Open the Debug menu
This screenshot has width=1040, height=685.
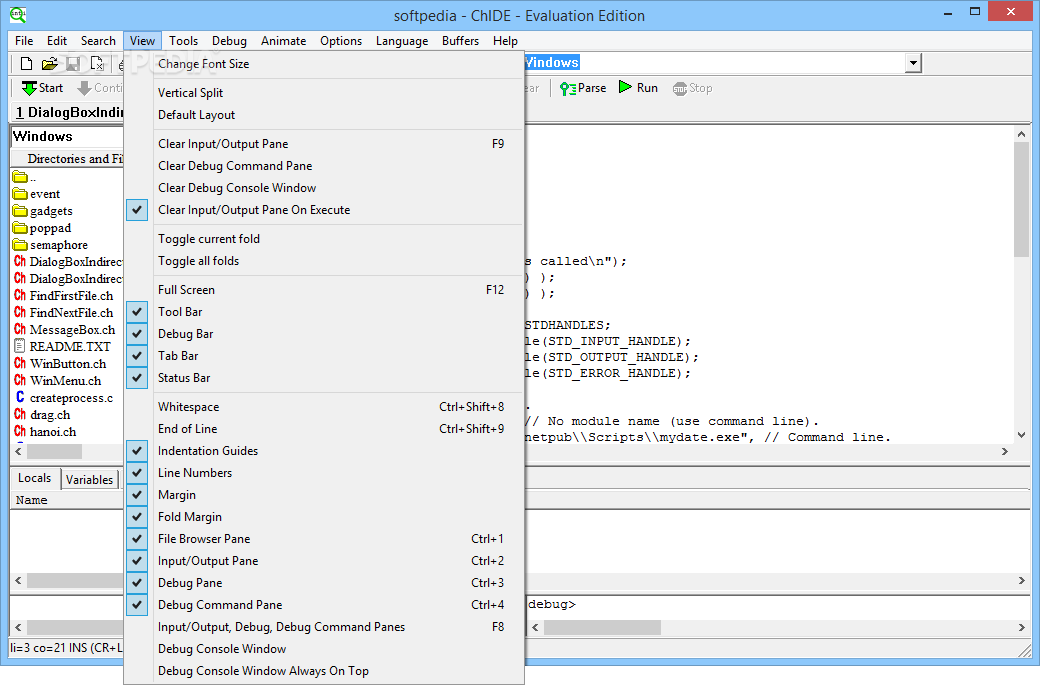229,40
